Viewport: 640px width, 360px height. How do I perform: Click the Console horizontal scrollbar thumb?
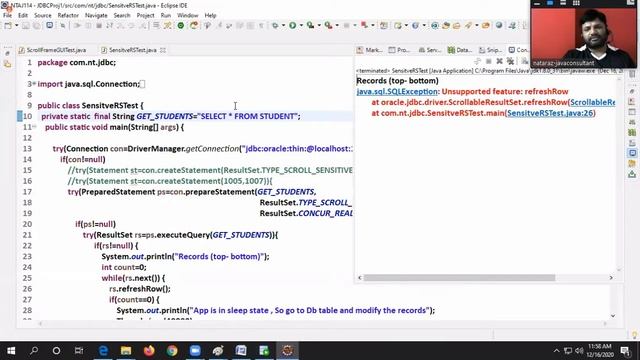pos(459,278)
